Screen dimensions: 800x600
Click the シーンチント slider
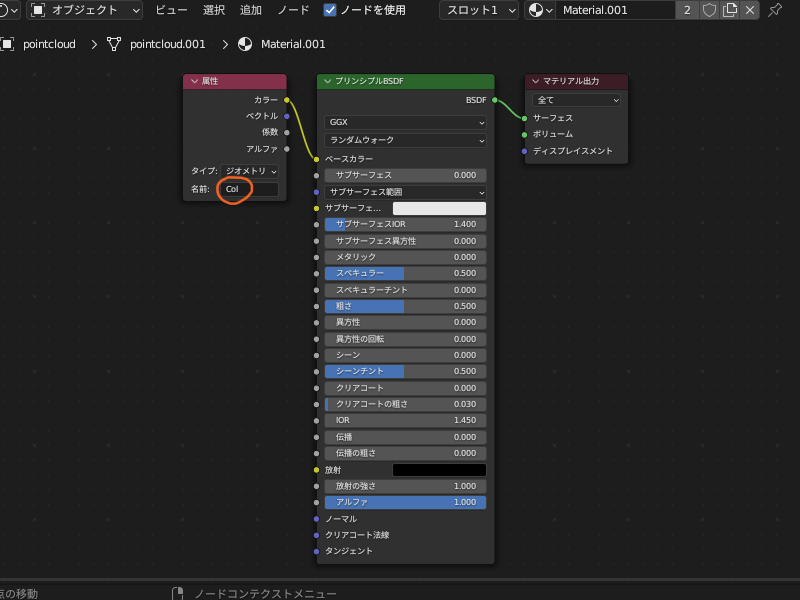405,371
